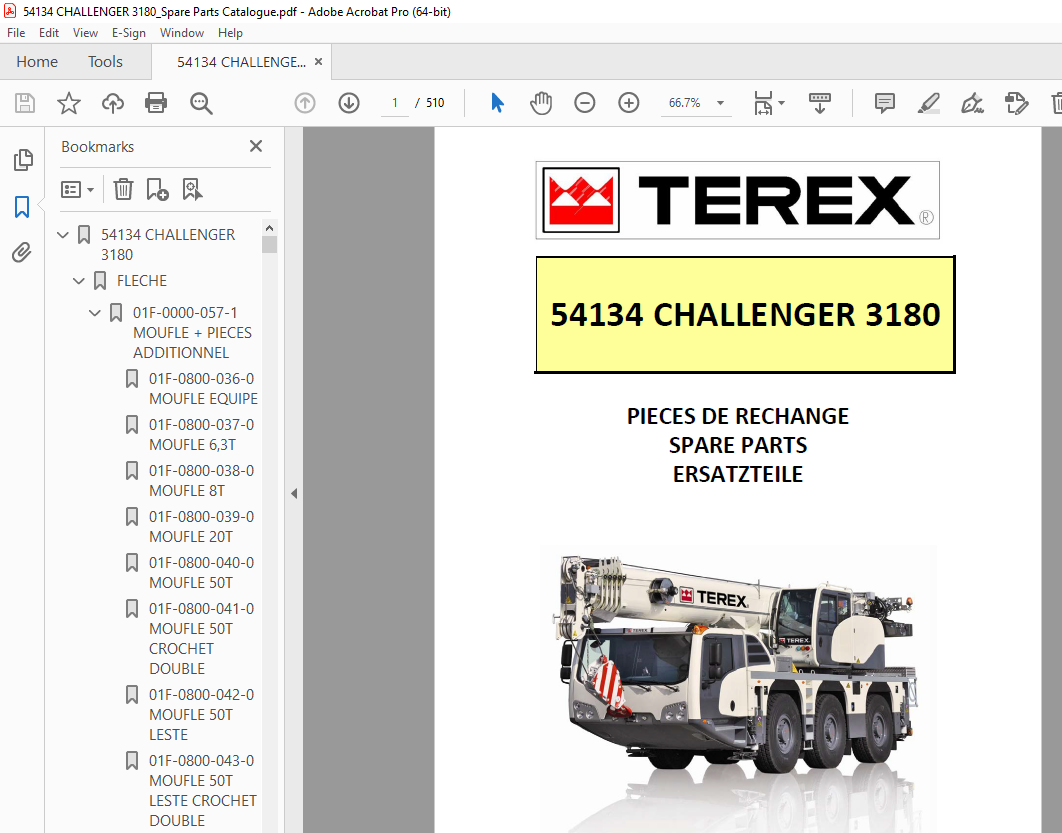Click the page number input field

(x=395, y=103)
